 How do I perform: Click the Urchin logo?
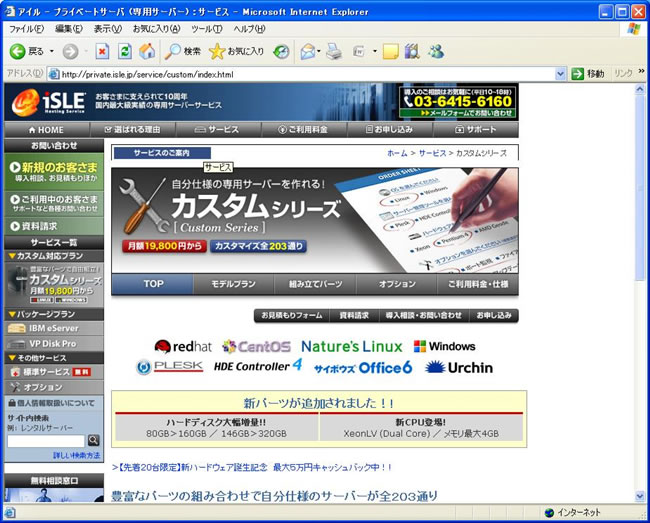point(459,367)
